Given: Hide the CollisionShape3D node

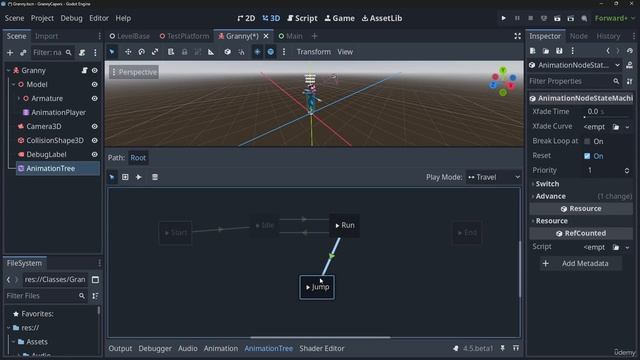Looking at the screenshot, I should [94, 140].
